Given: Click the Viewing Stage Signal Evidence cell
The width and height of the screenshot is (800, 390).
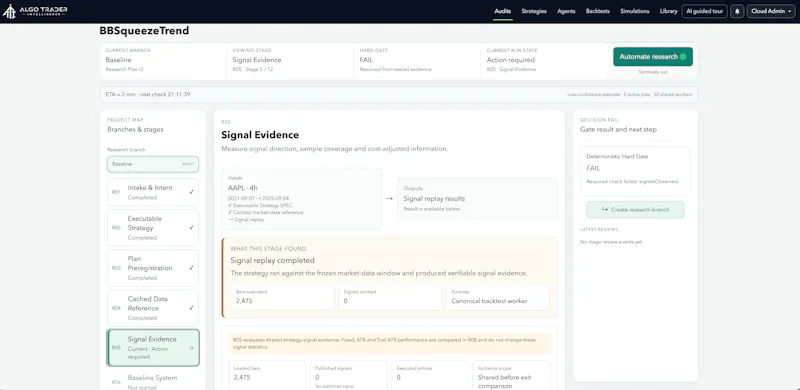Looking at the screenshot, I should (x=290, y=60).
